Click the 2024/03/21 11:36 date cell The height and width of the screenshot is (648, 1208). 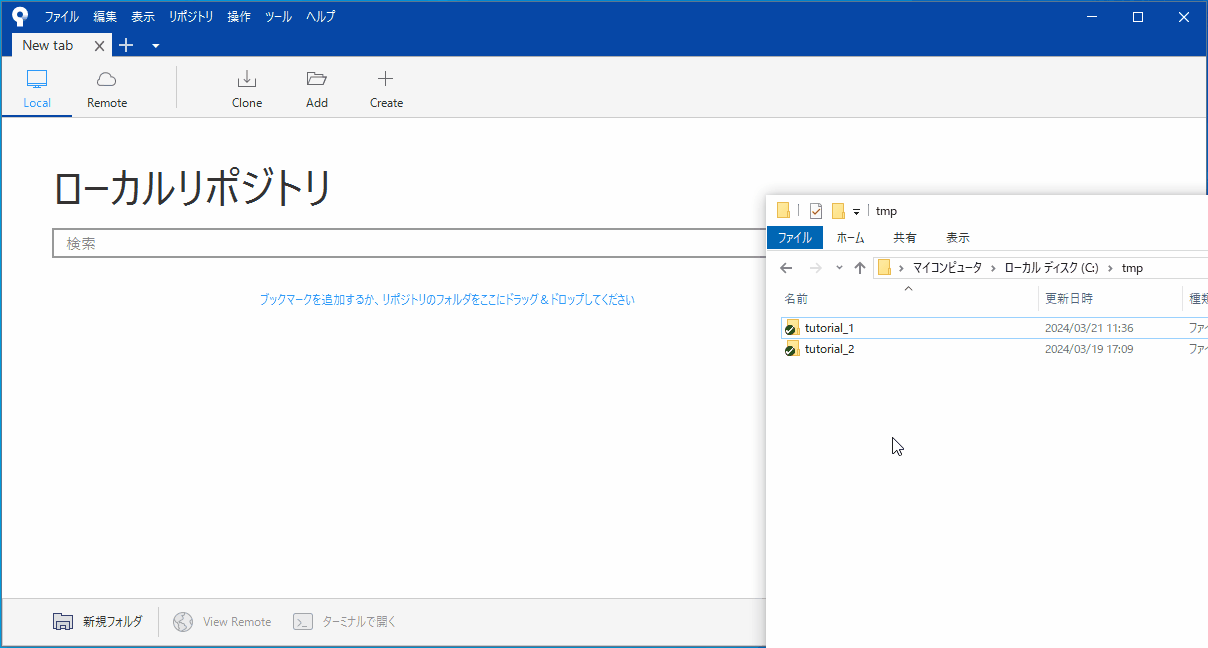pos(1089,328)
